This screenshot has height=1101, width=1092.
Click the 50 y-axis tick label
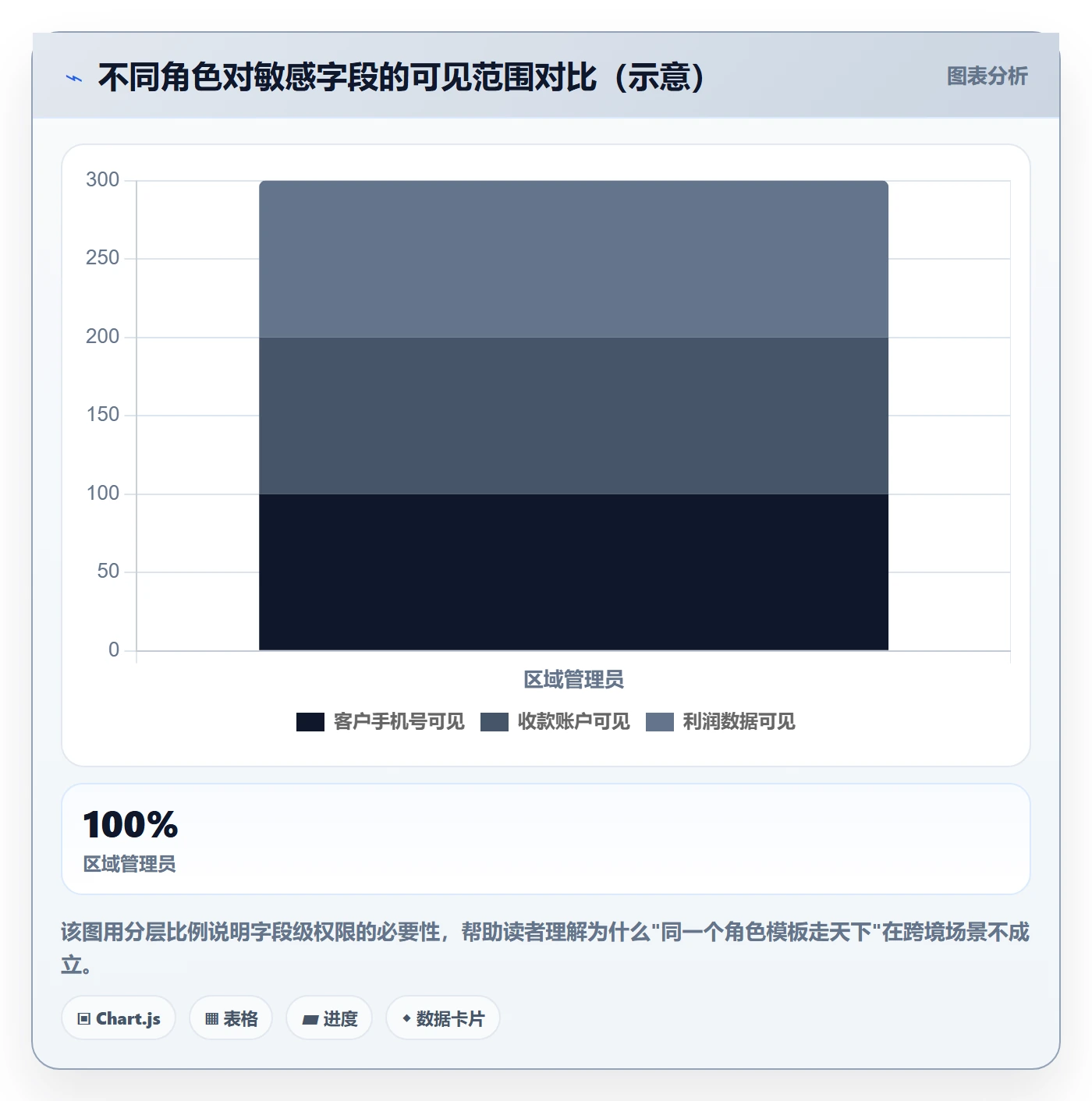point(108,572)
